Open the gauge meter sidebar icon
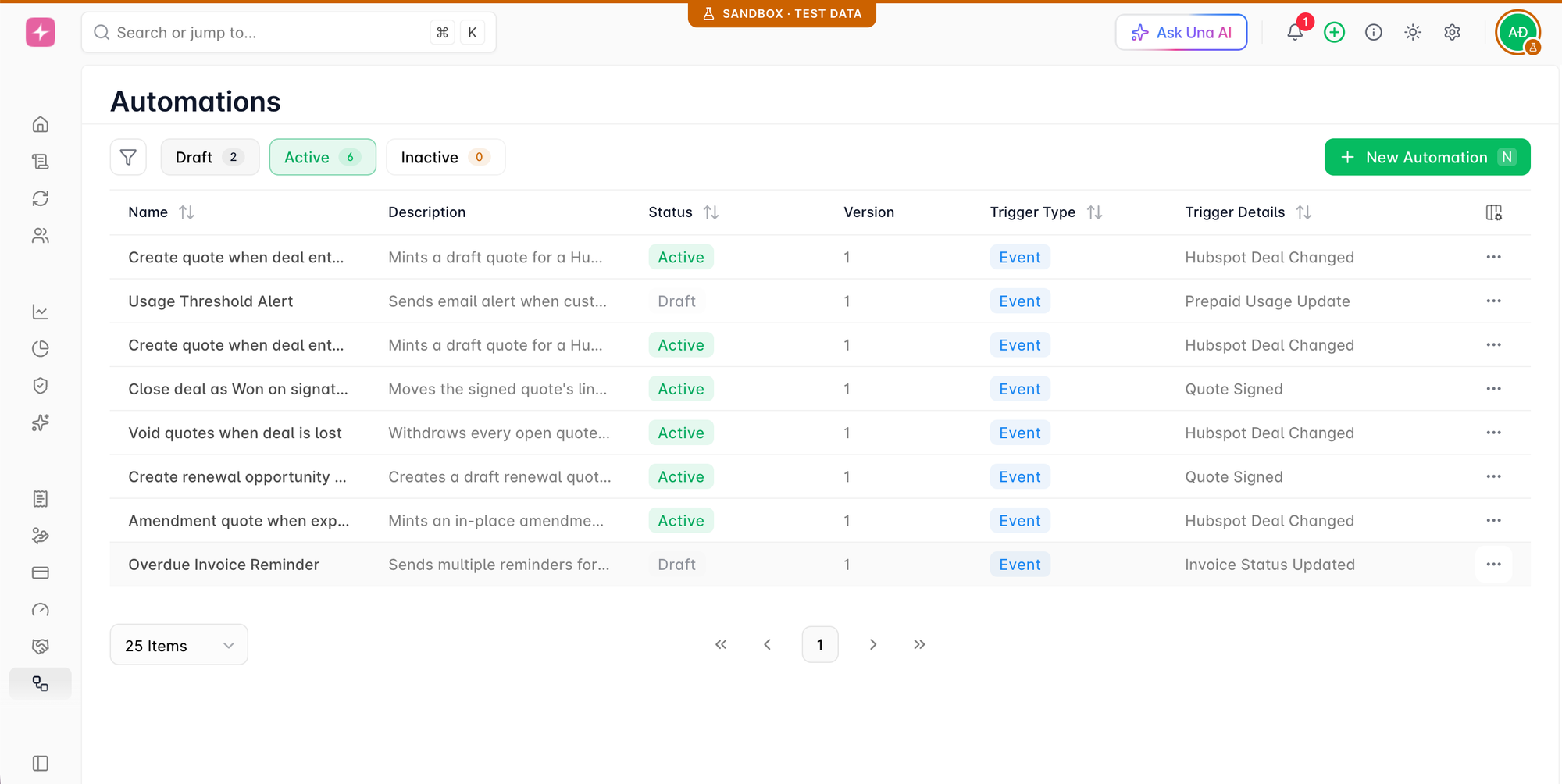 tap(41, 610)
